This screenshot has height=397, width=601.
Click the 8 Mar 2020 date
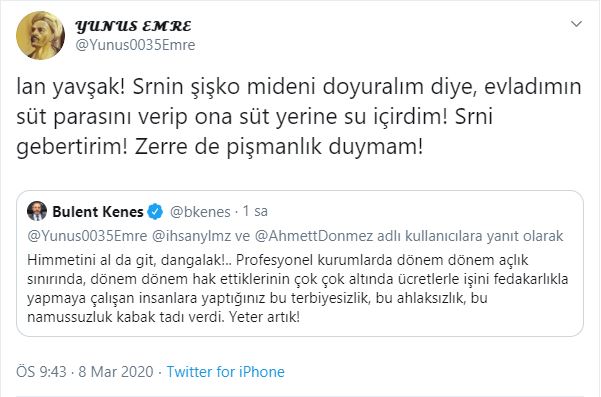tap(116, 372)
